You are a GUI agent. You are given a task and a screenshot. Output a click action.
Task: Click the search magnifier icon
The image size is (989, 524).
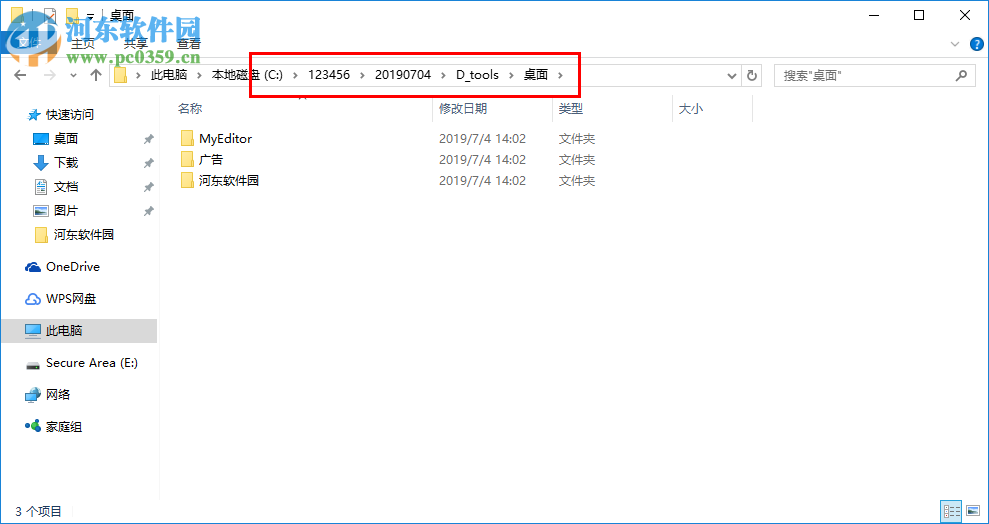[x=961, y=76]
